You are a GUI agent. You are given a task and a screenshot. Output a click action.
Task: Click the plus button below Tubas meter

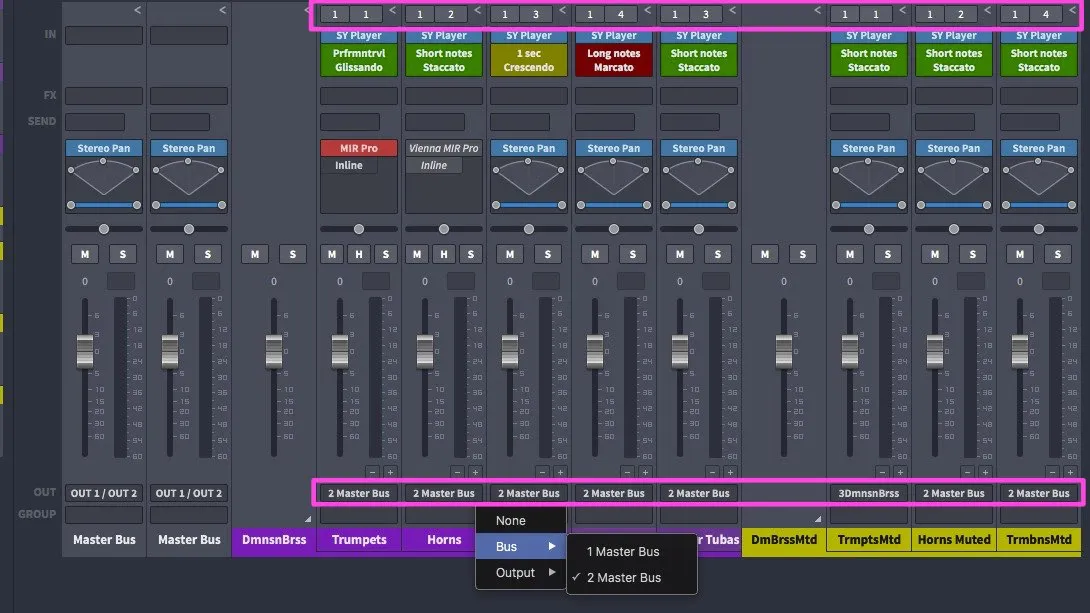pos(730,472)
